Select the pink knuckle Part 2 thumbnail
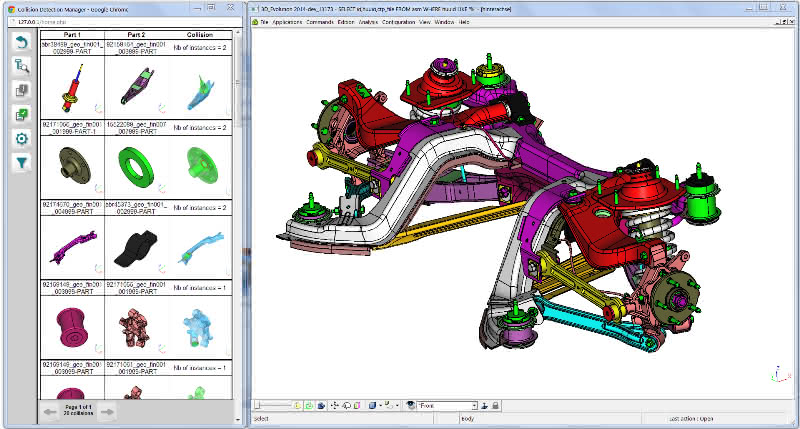This screenshot has height=429, width=800. [x=136, y=327]
